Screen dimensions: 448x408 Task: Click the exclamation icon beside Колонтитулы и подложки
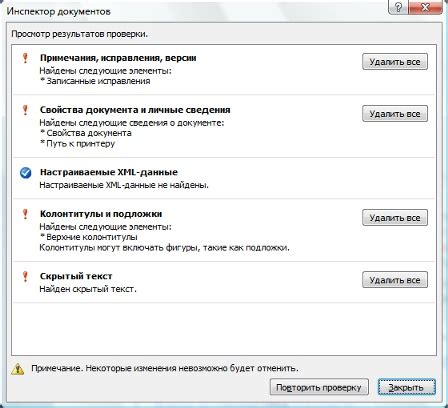[x=25, y=214]
